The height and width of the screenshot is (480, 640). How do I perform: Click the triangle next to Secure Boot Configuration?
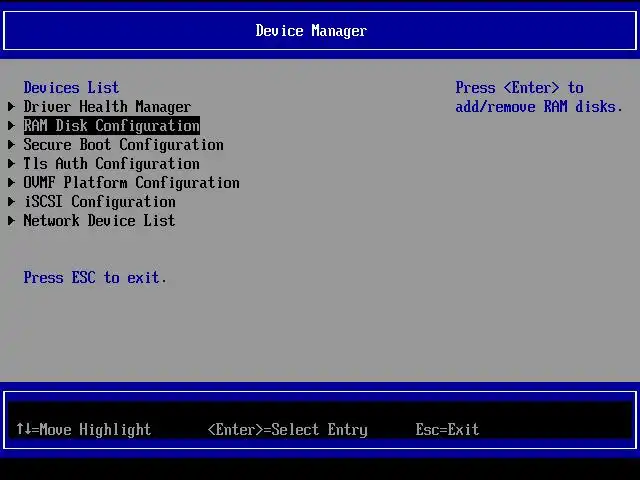pos(11,144)
